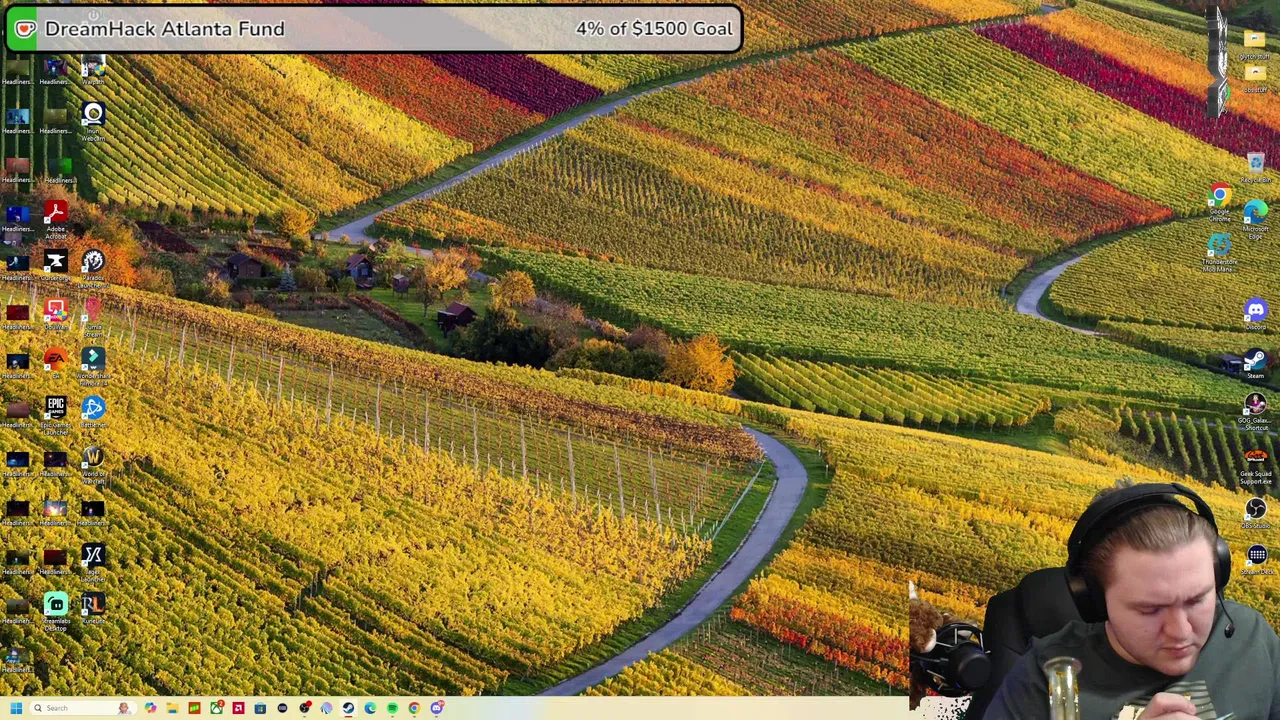Open AMD Software from the taskbar
The width and height of the screenshot is (1280, 720).
[x=238, y=708]
